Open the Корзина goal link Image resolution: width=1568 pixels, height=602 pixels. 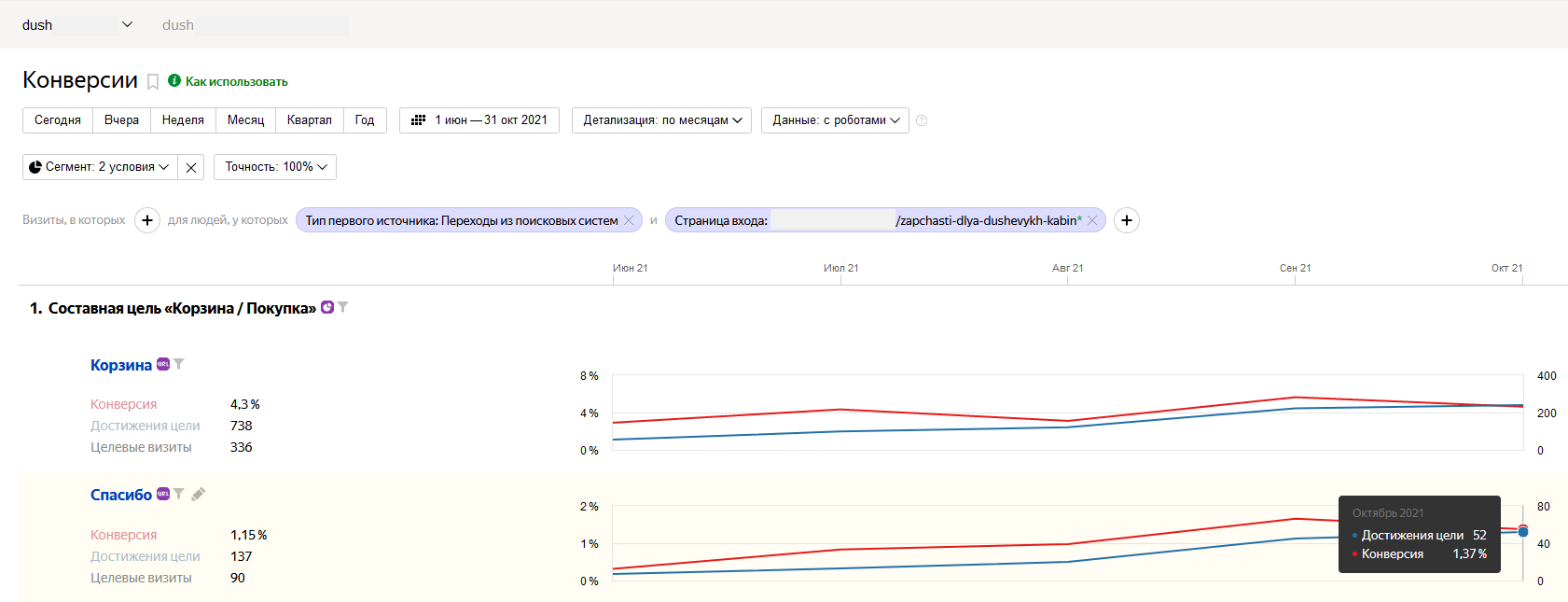pyautogui.click(x=121, y=365)
